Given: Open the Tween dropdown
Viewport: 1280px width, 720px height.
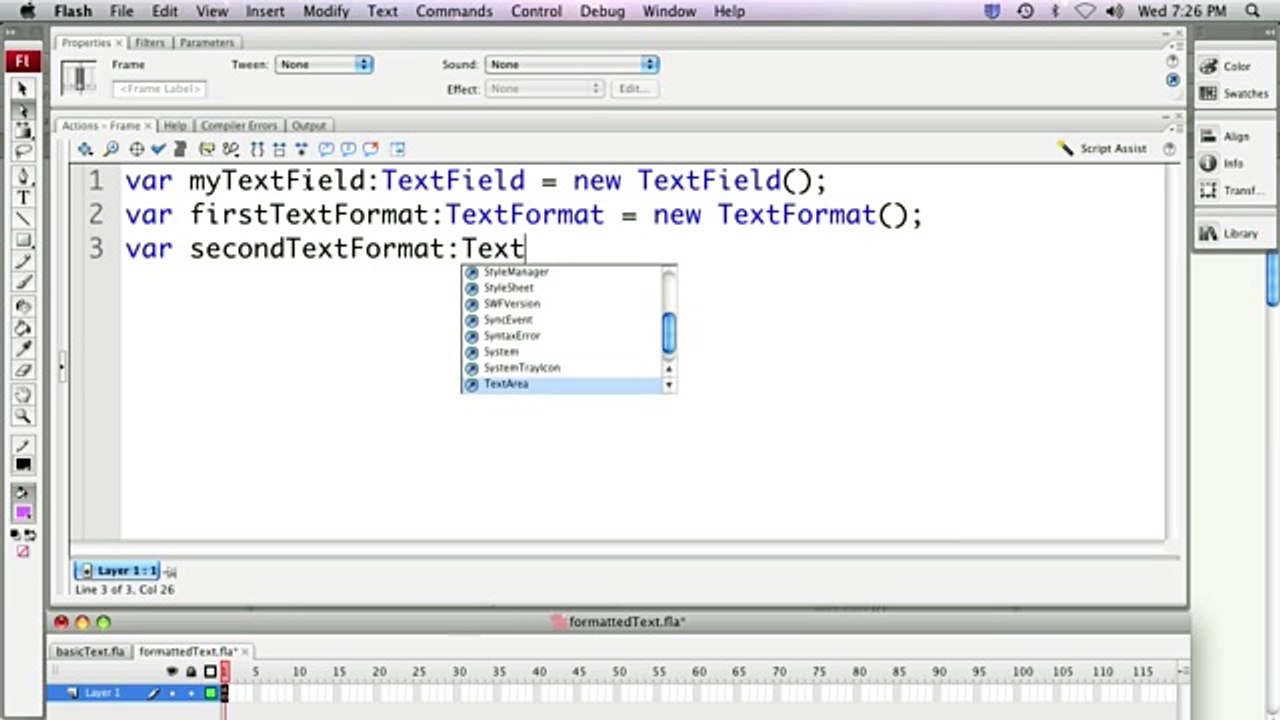Looking at the screenshot, I should point(322,64).
